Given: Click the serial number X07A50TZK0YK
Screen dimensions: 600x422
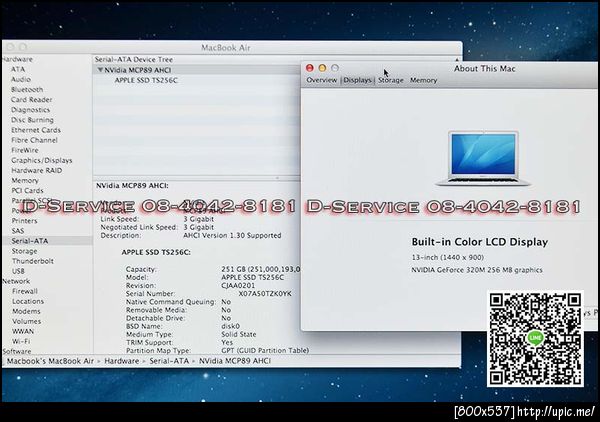Looking at the screenshot, I should (x=265, y=293).
